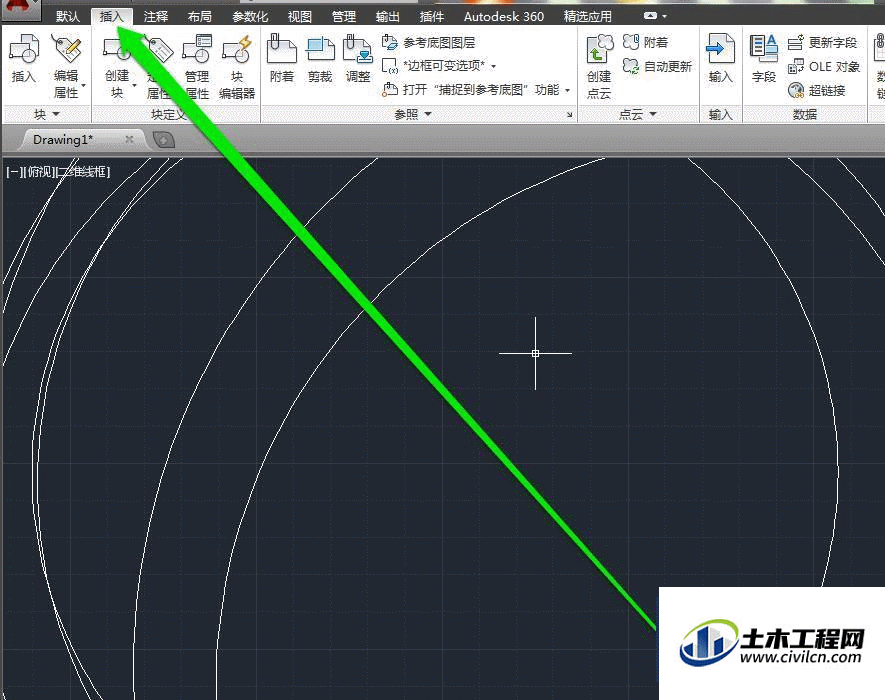
Task: Switch to the 布局 ribbon tab
Action: point(200,16)
